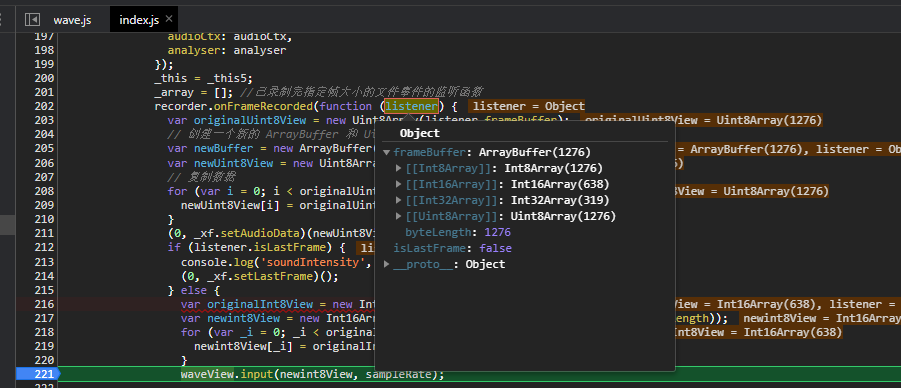Expand the __proto__ Object entry

(387, 264)
